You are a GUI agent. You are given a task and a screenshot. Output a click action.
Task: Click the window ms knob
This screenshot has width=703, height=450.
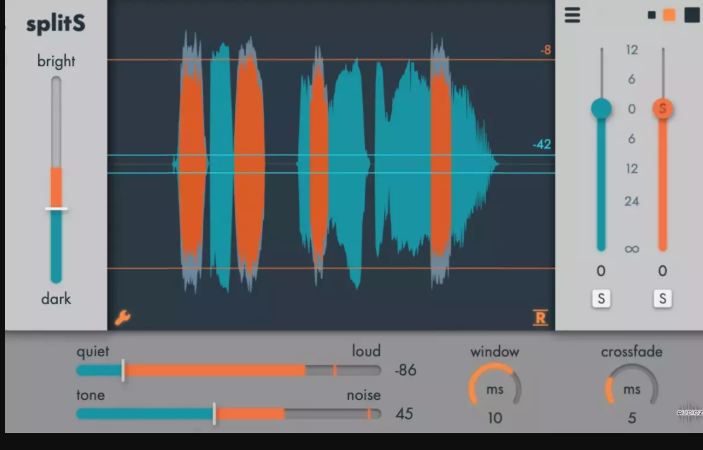click(x=494, y=388)
